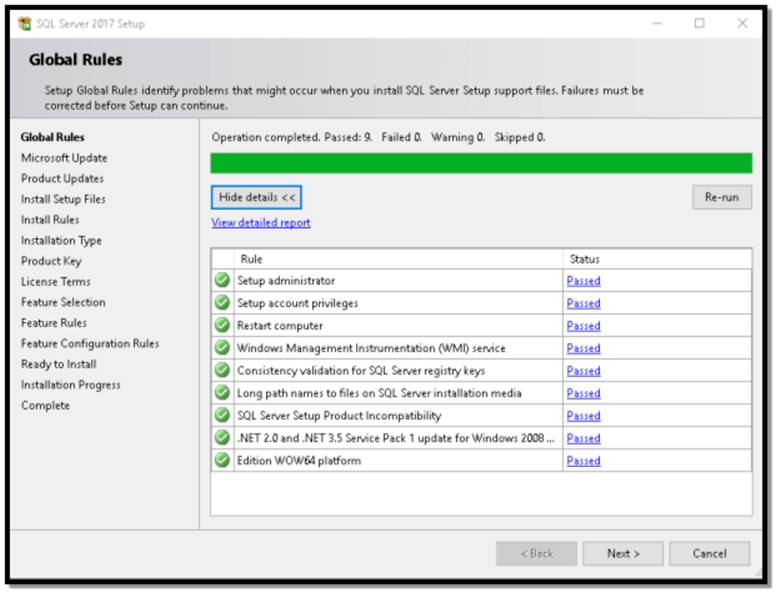Image resolution: width=780 pixels, height=597 pixels.
Task: Select Product Updates step in sidebar
Action: click(x=62, y=179)
